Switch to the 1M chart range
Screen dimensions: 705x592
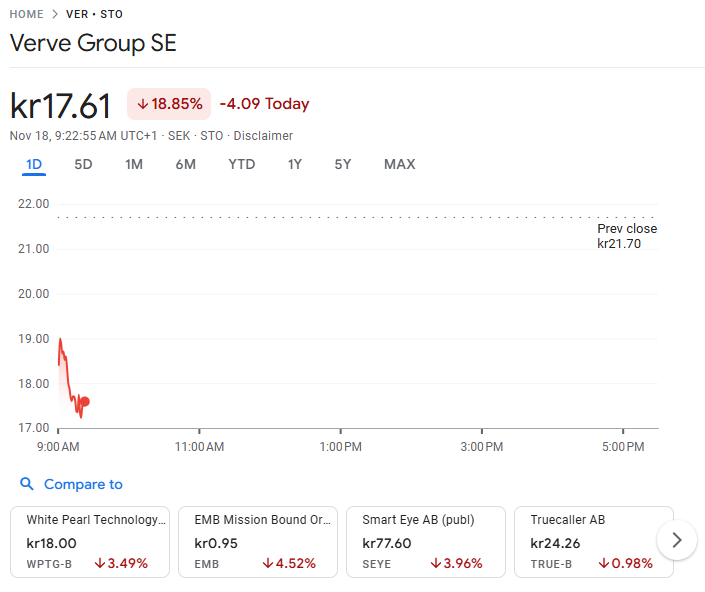[134, 164]
